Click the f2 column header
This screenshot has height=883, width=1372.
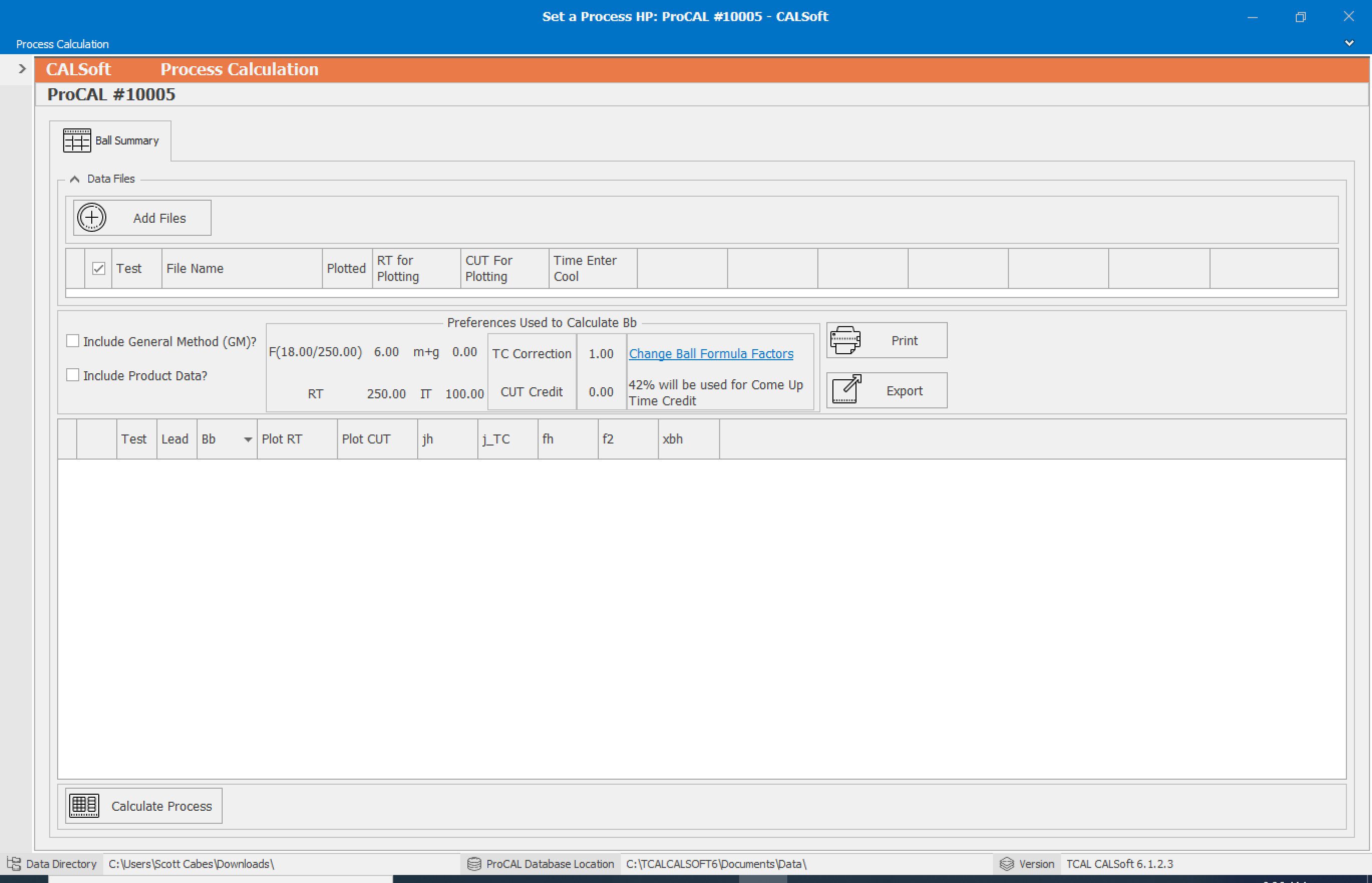click(x=628, y=439)
